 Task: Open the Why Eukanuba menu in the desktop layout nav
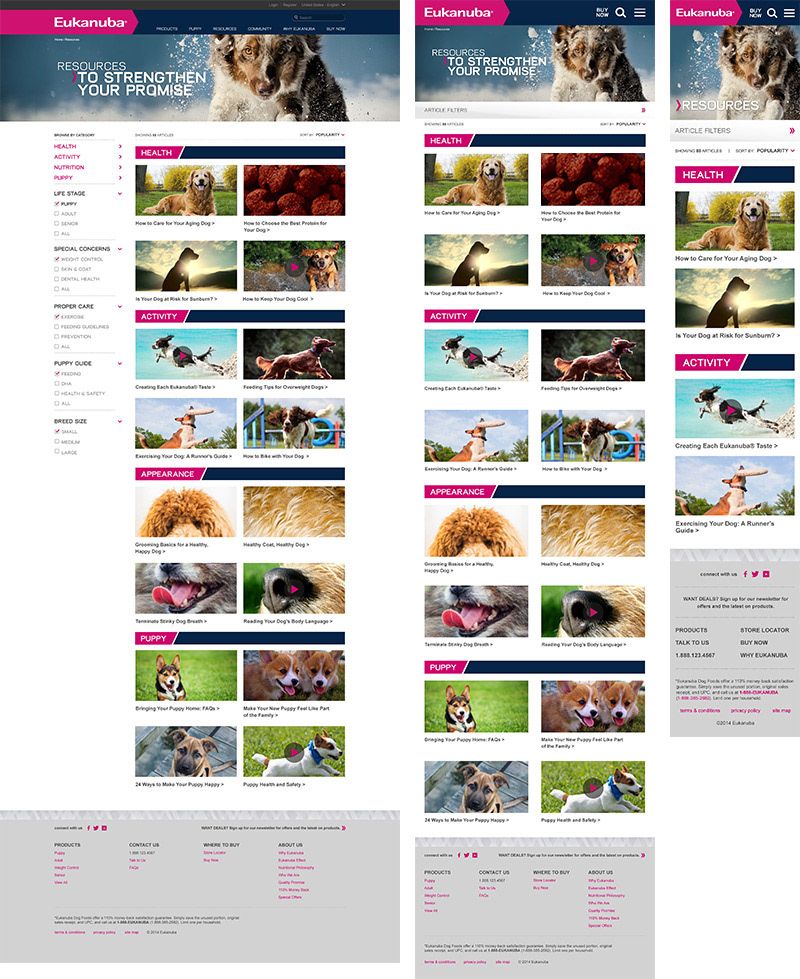(299, 29)
